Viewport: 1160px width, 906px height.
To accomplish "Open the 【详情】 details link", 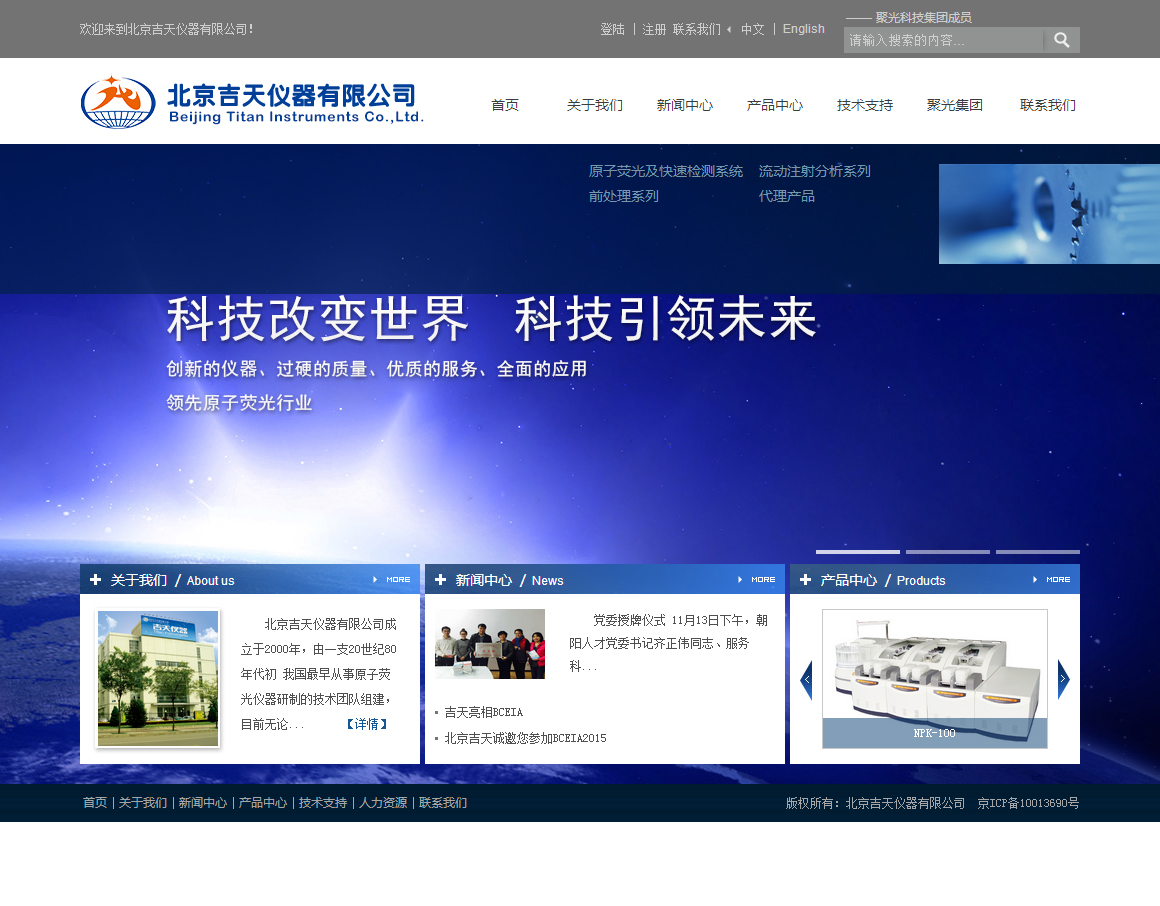I will tap(367, 724).
